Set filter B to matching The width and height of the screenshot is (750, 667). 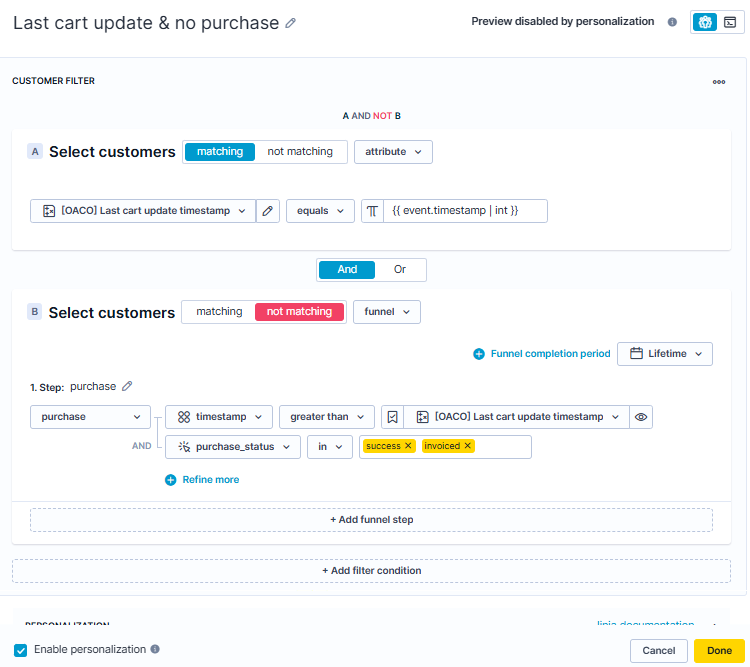click(x=219, y=312)
